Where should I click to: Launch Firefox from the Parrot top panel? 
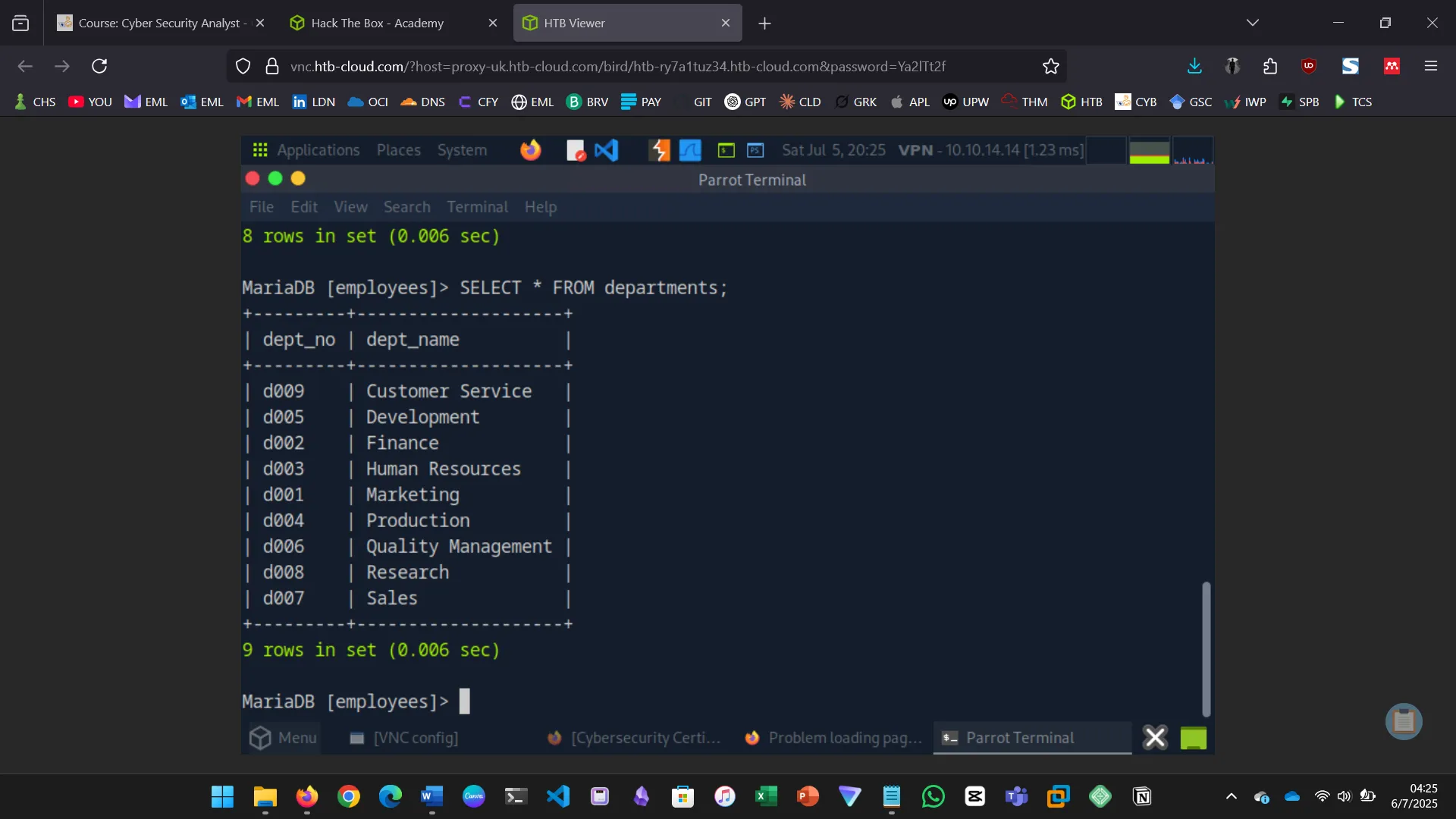(531, 150)
